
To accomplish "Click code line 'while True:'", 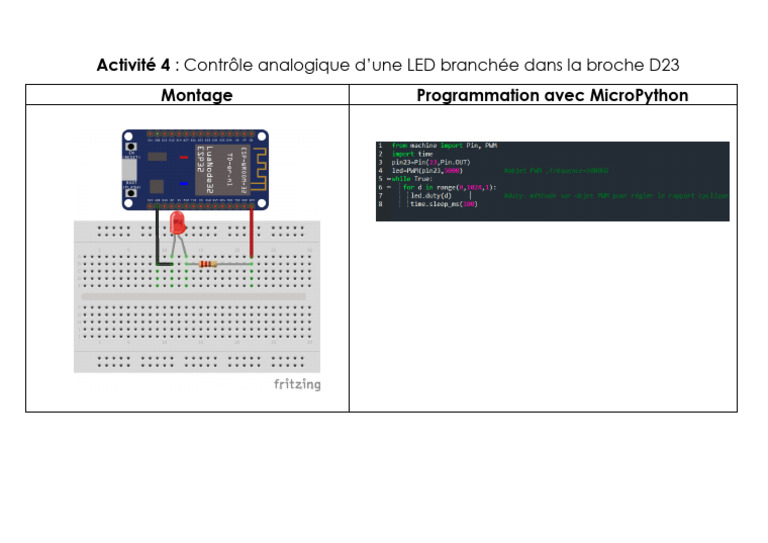I will pyautogui.click(x=412, y=179).
